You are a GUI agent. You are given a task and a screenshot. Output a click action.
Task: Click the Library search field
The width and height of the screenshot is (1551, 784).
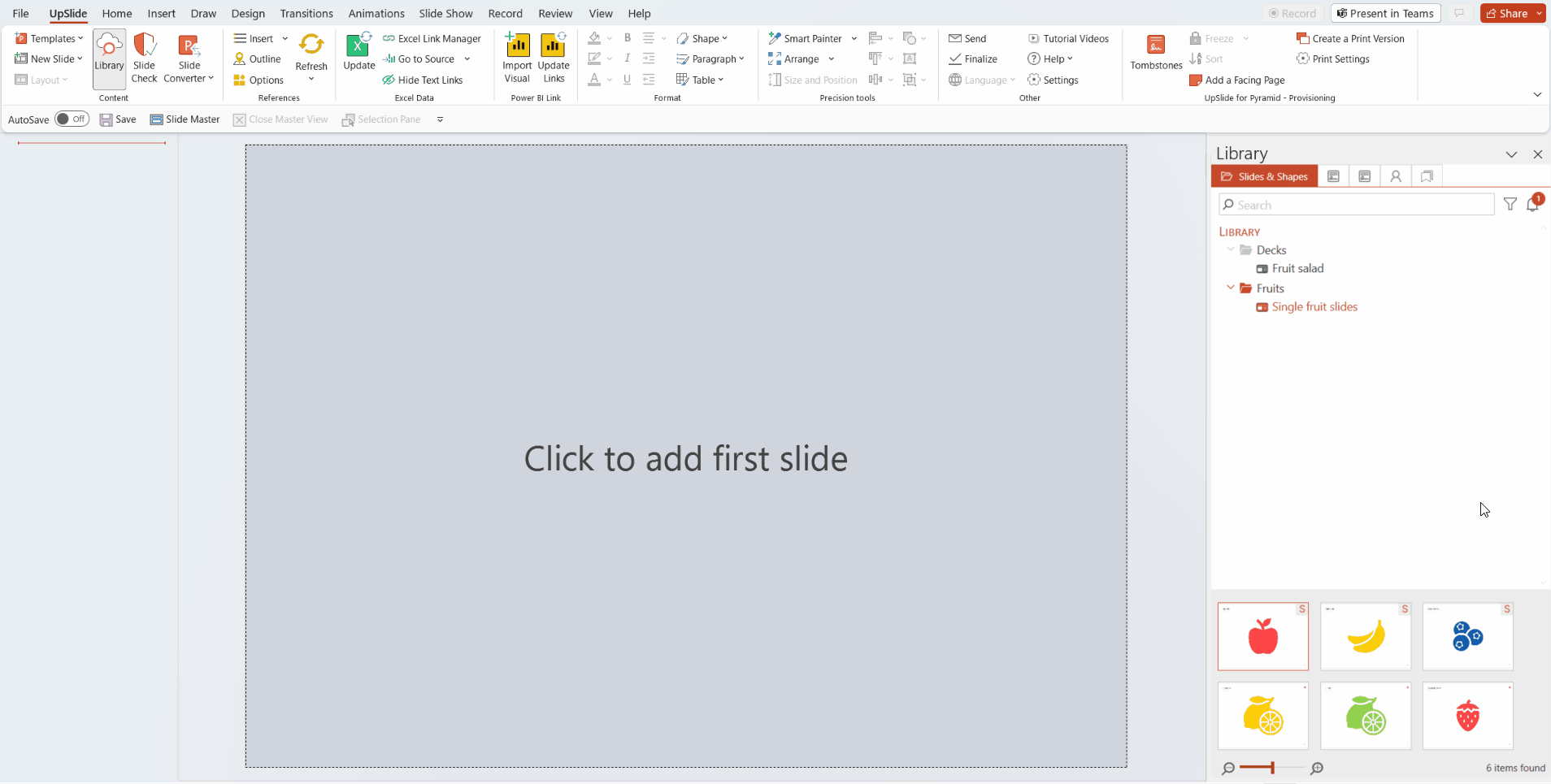pyautogui.click(x=1357, y=205)
